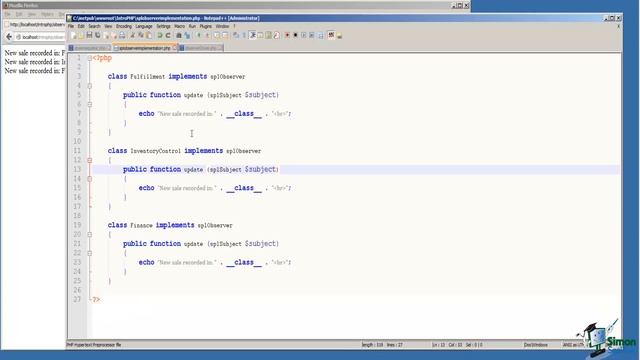This screenshot has height=360, width=640.
Task: Toggle synchronized vertical scrolling
Action: [216, 36]
